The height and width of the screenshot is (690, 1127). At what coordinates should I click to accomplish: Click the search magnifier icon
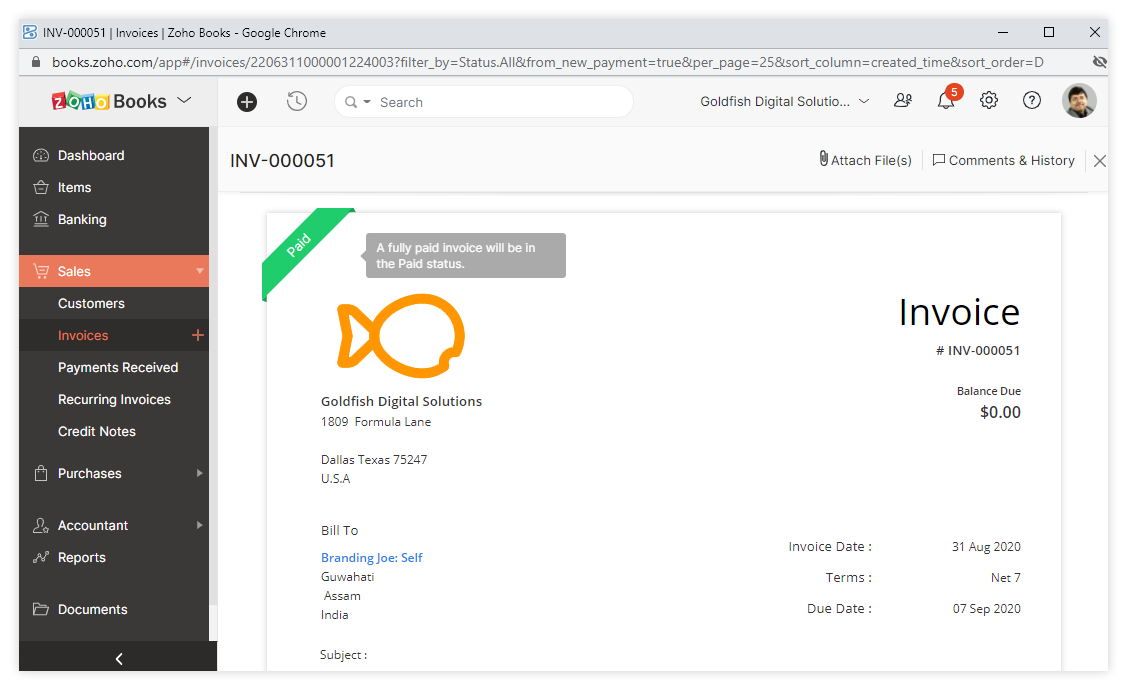click(351, 102)
